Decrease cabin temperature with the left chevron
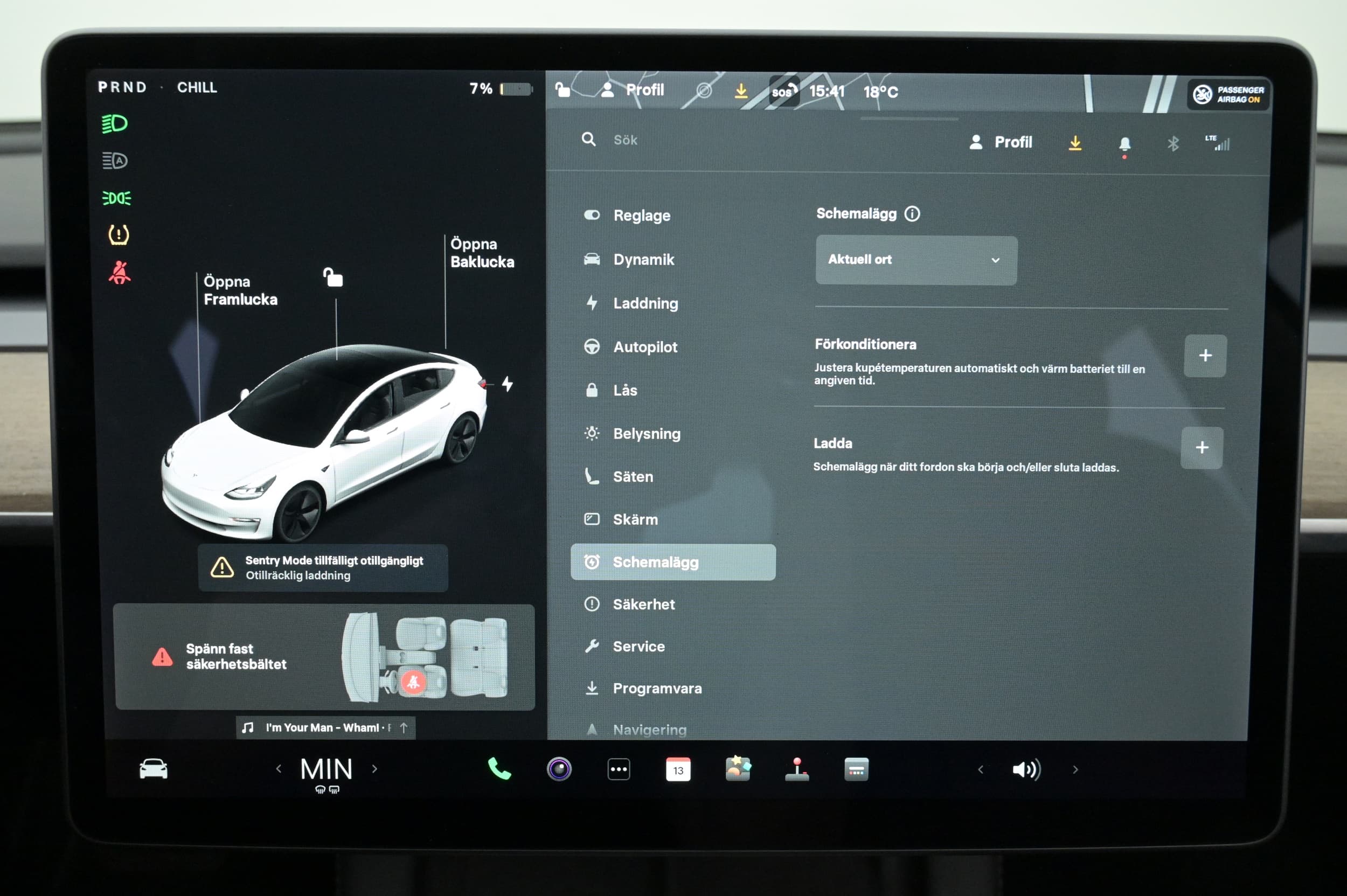1347x896 pixels. (279, 769)
